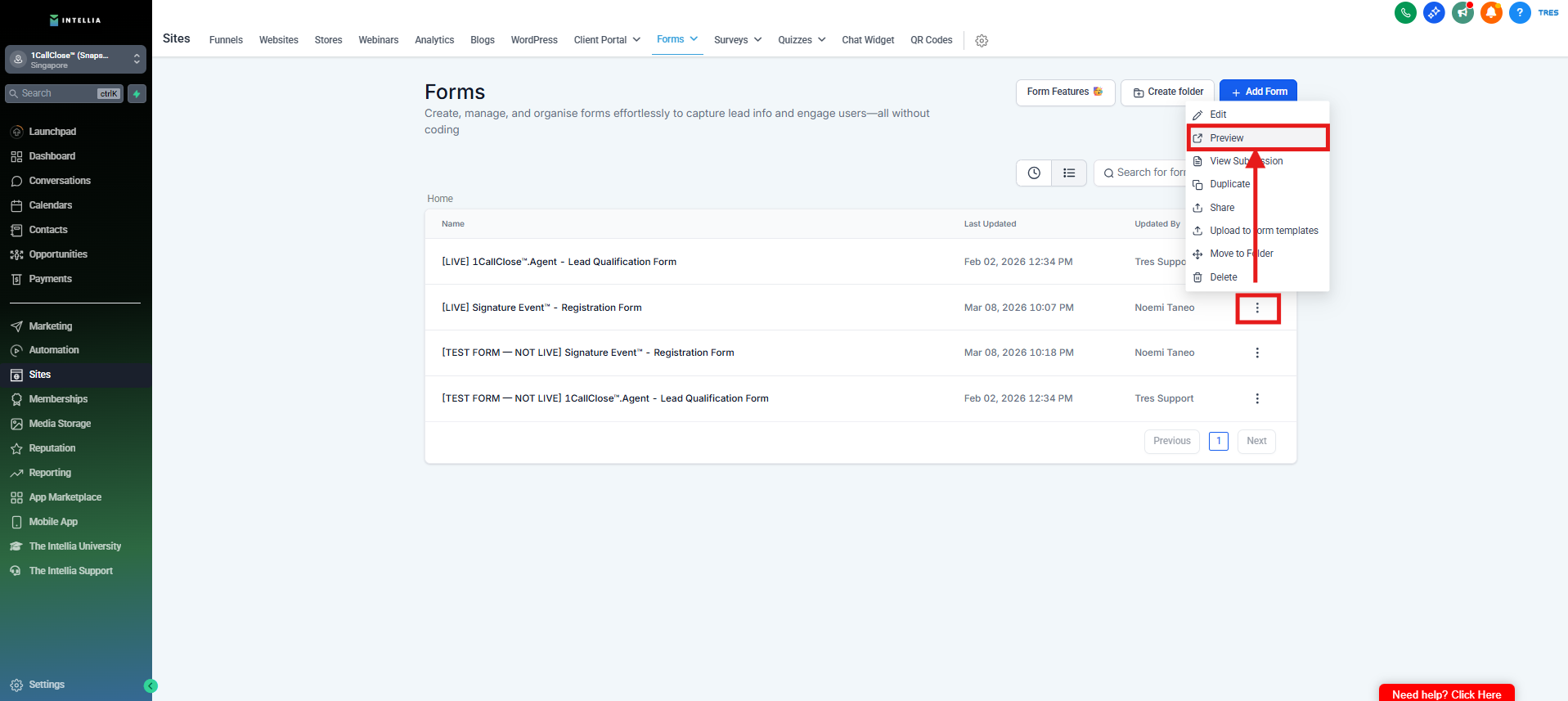Switch to the Chat Widget tab
1568x701 pixels.
[x=868, y=40]
